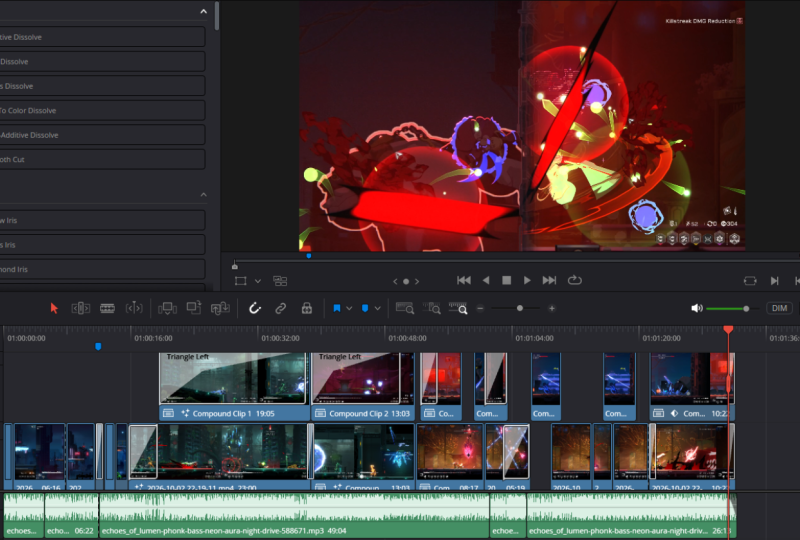Viewport: 800px width, 540px height.
Task: Add a blue flag to clip
Action: click(337, 308)
